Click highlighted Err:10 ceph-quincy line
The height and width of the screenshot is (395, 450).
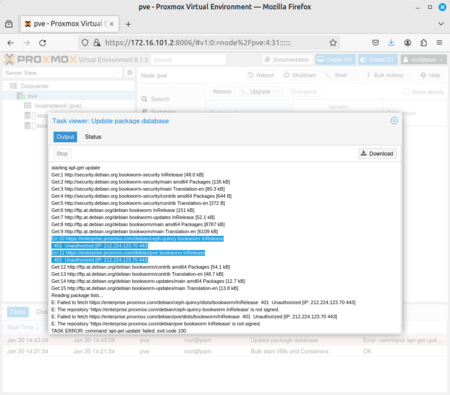point(137,239)
